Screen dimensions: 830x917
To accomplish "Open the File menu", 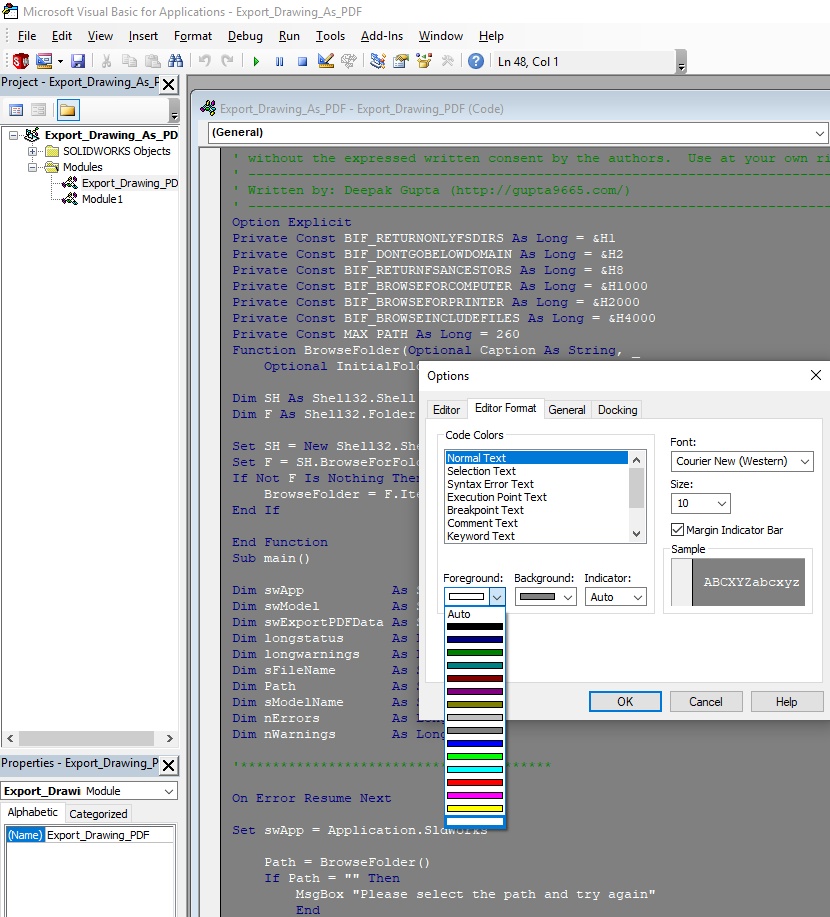I will [27, 36].
